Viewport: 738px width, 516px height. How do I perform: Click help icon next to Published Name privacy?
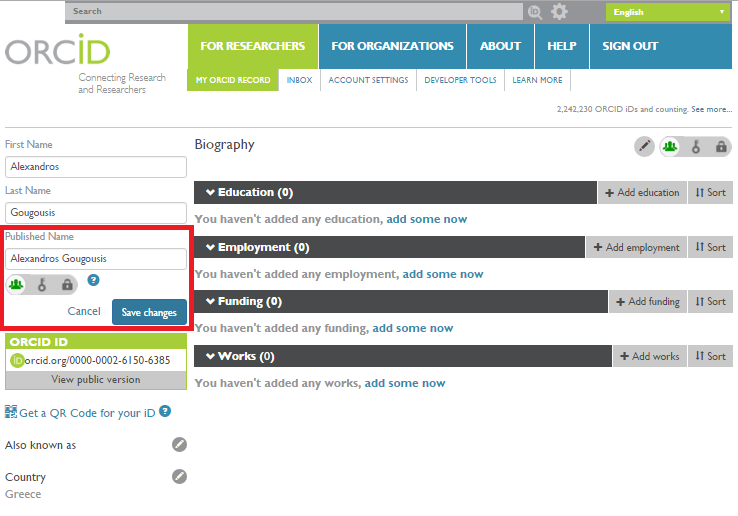click(x=93, y=281)
